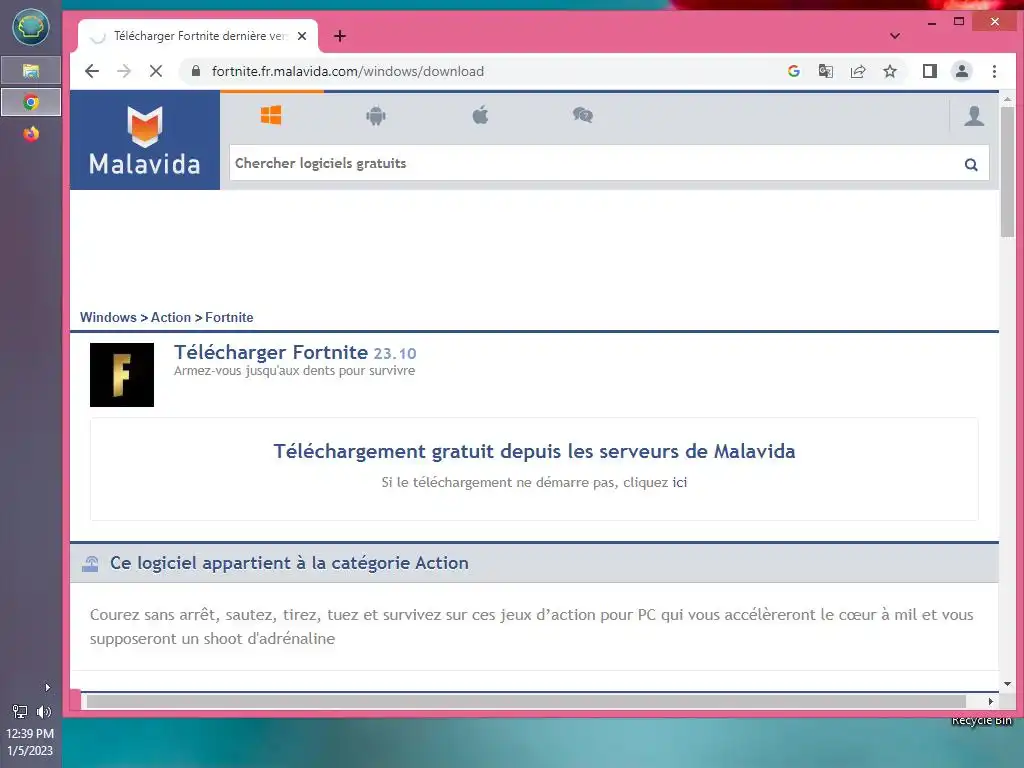Open Chrome side panel
Image resolution: width=1024 pixels, height=768 pixels.
(929, 71)
